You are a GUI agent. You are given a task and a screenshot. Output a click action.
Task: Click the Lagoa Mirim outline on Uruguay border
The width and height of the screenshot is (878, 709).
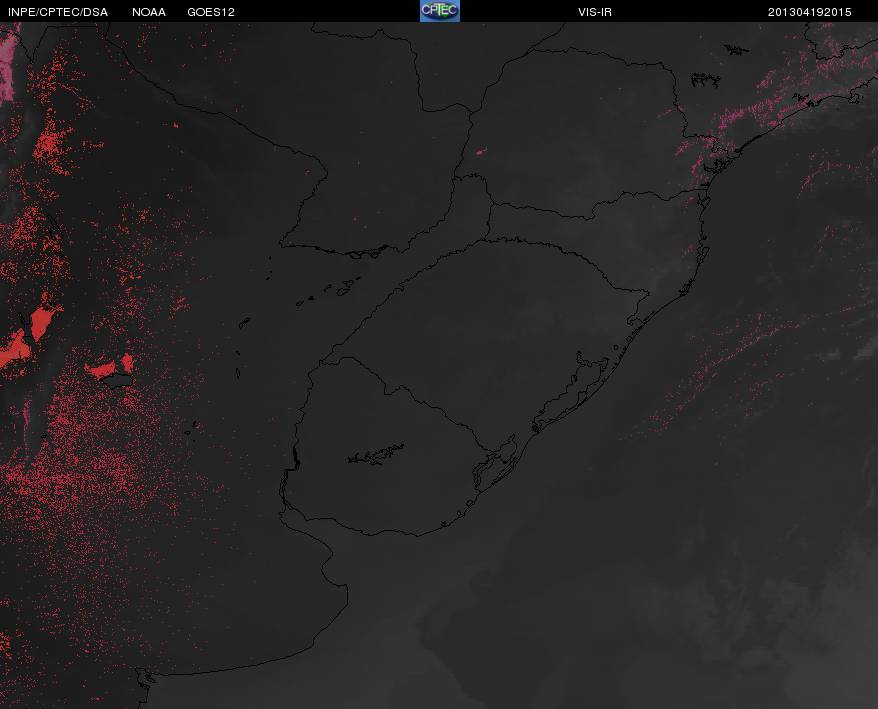coord(495,462)
